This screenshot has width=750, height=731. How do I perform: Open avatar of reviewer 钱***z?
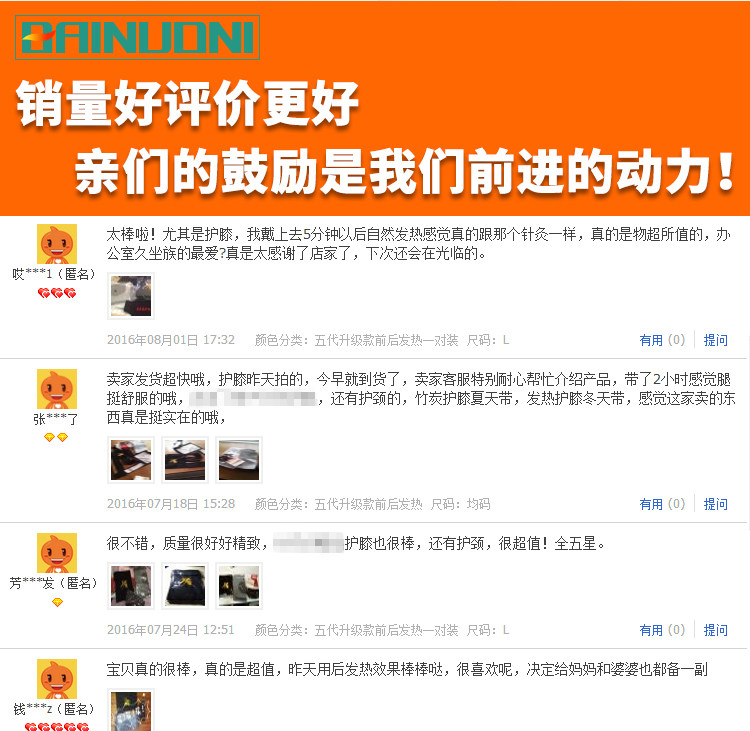point(57,679)
